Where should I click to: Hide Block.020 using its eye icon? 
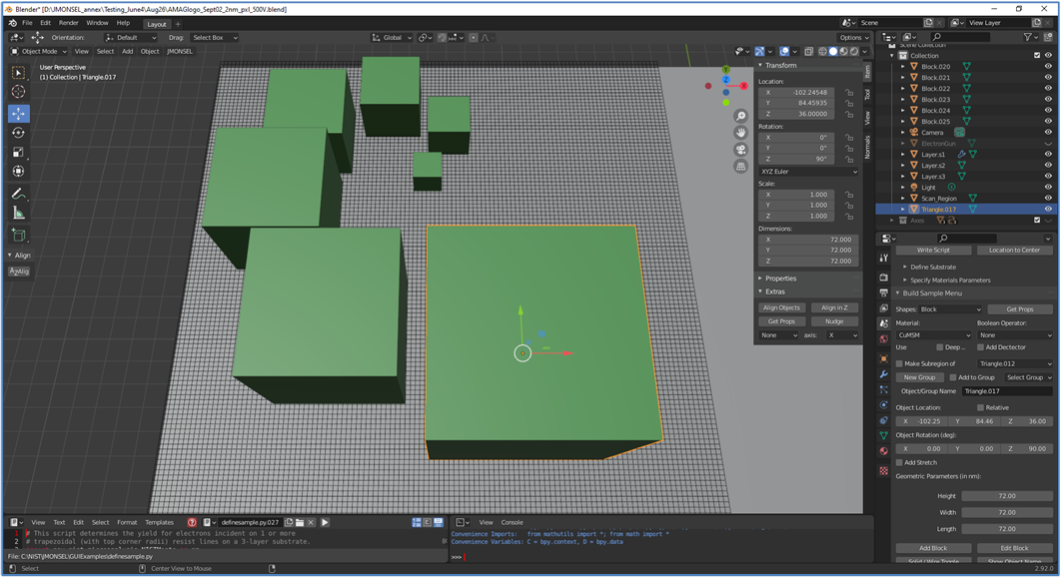point(1048,67)
